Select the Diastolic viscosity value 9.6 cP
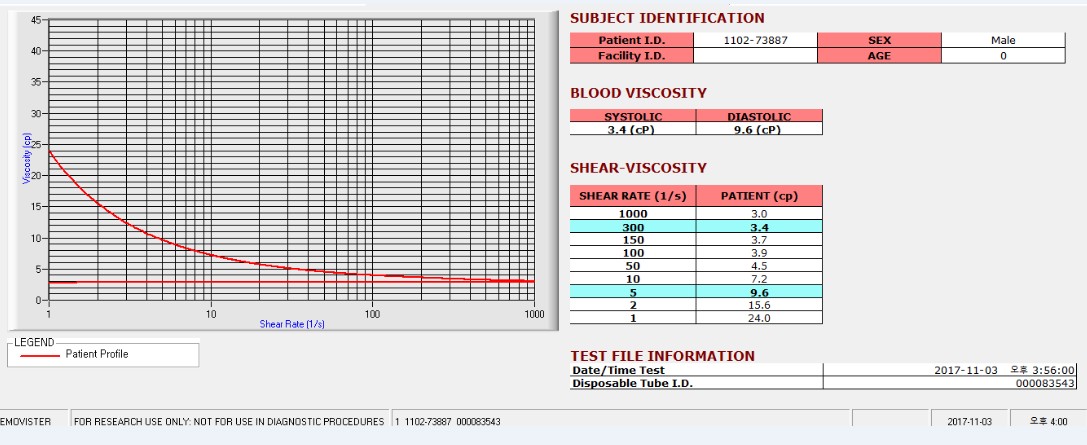The image size is (1087, 445). (759, 129)
